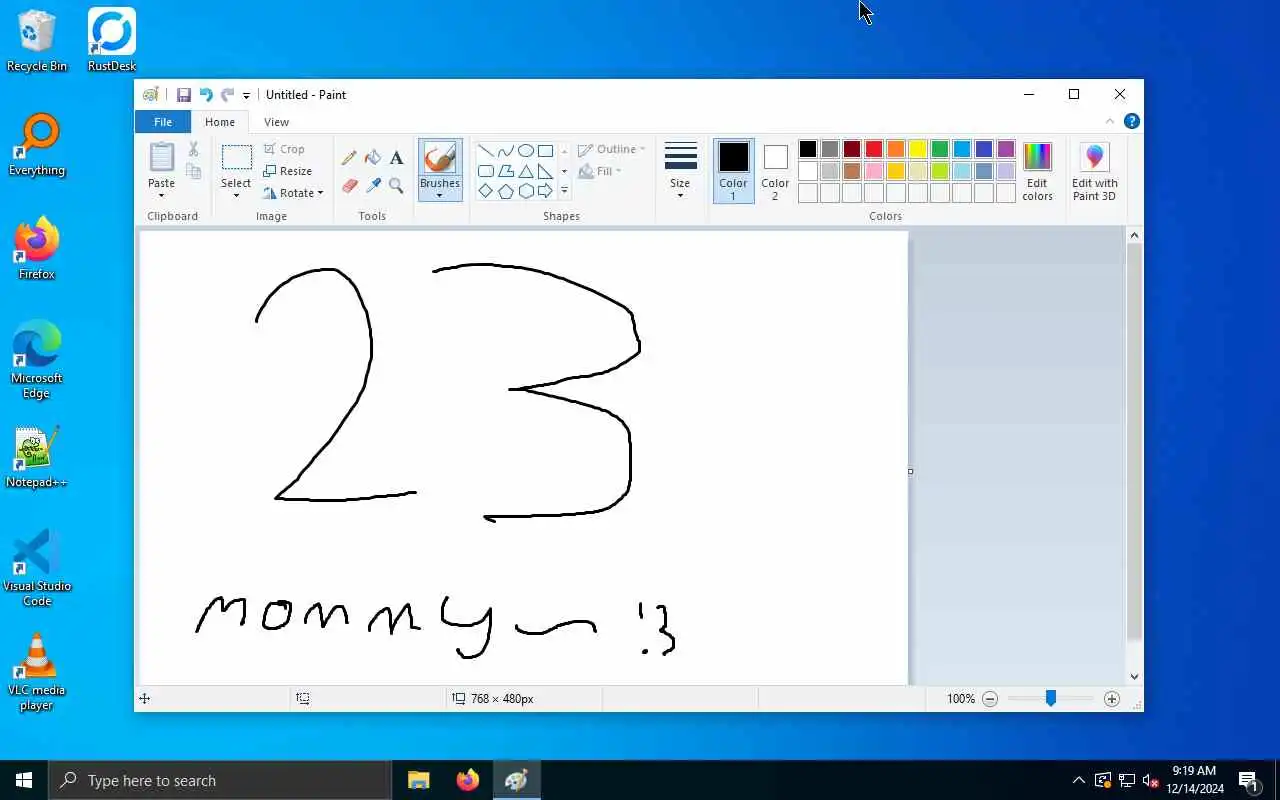
Task: Open the notification center icon
Action: click(x=1249, y=780)
